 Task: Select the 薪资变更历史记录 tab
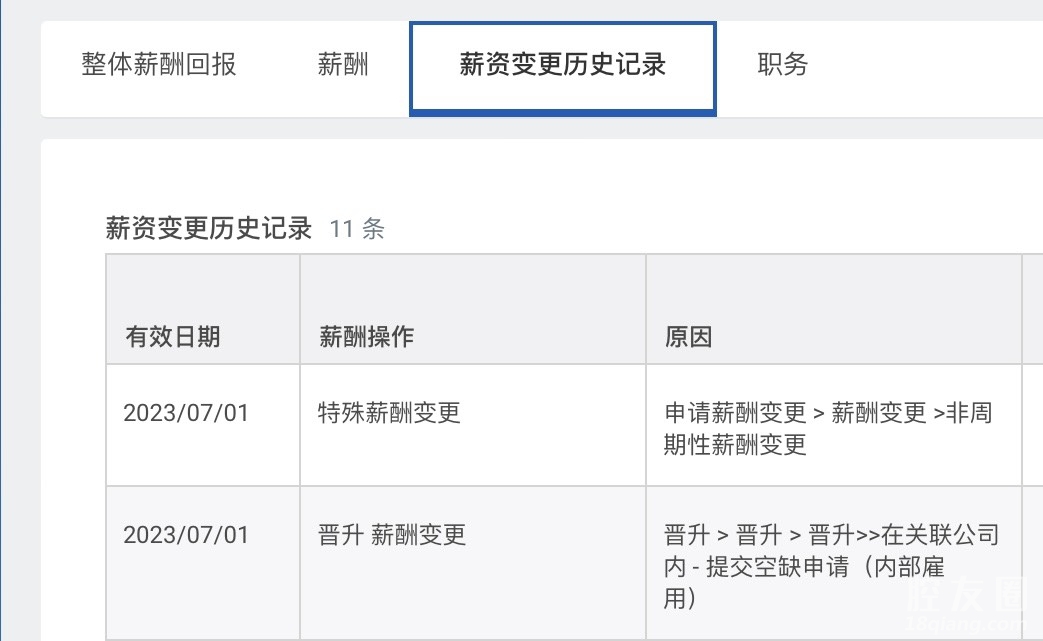[x=562, y=66]
